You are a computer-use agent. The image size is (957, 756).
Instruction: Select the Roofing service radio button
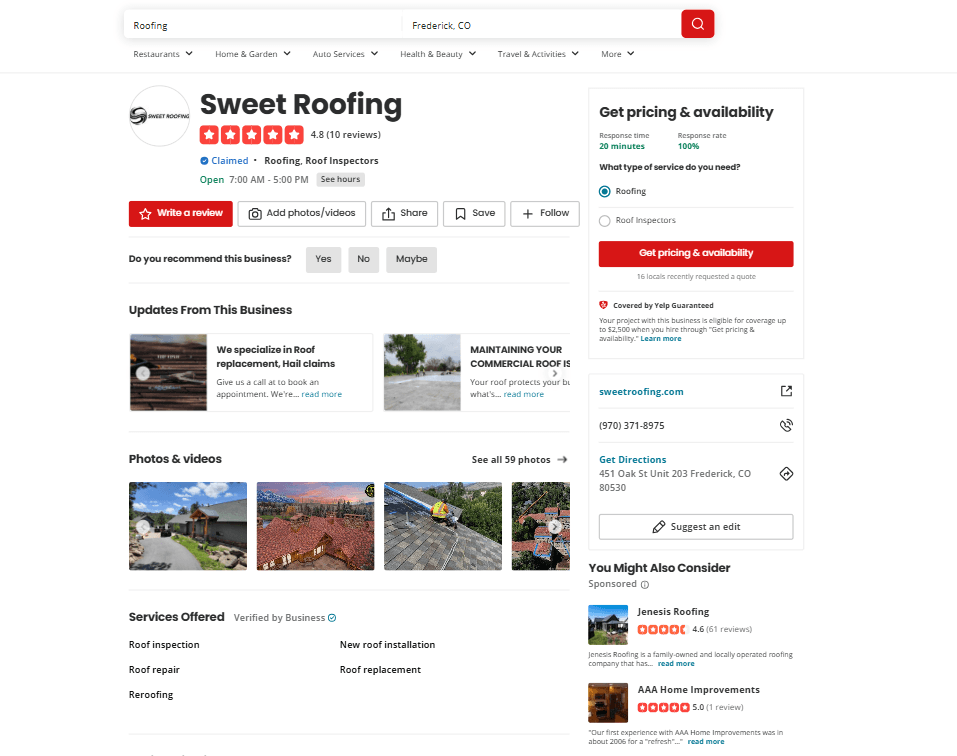coord(604,191)
